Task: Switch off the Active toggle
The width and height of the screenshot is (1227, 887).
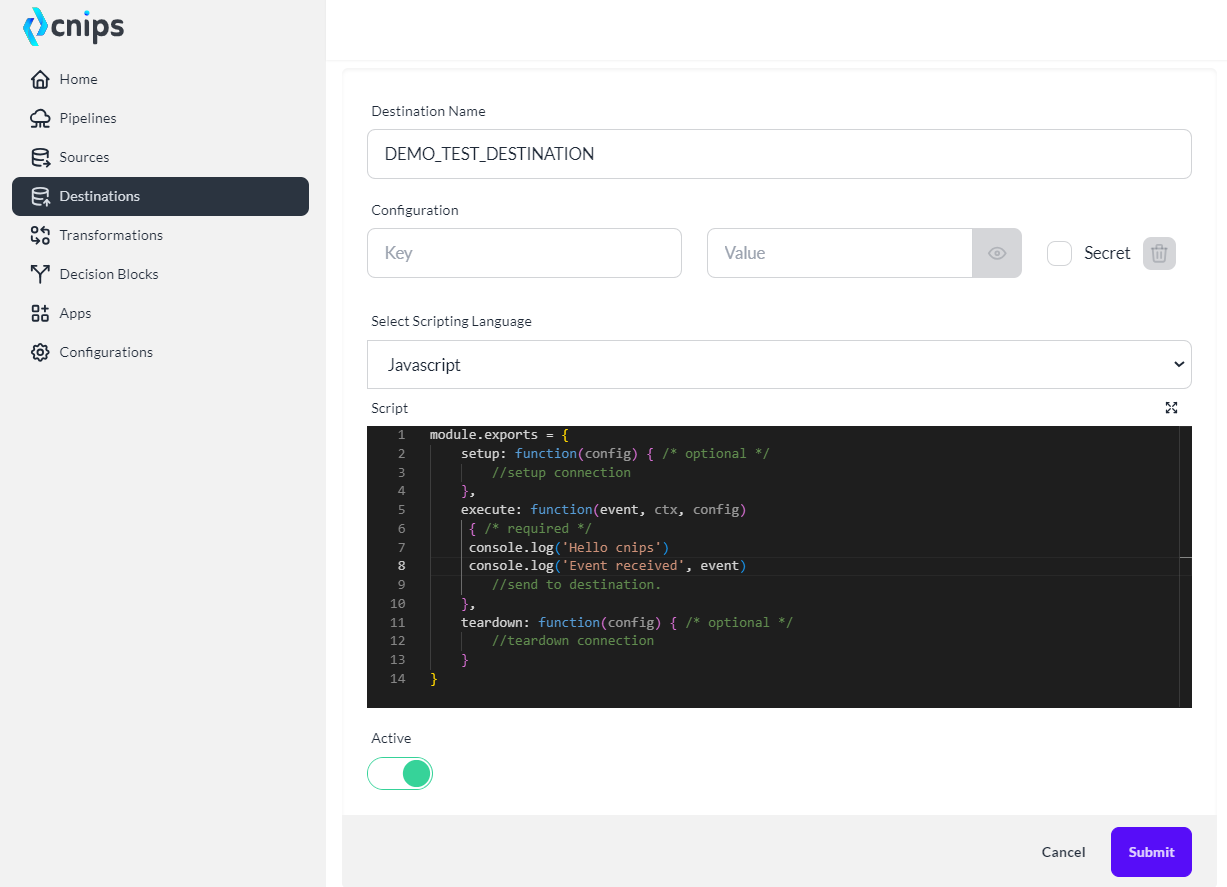Action: (400, 773)
